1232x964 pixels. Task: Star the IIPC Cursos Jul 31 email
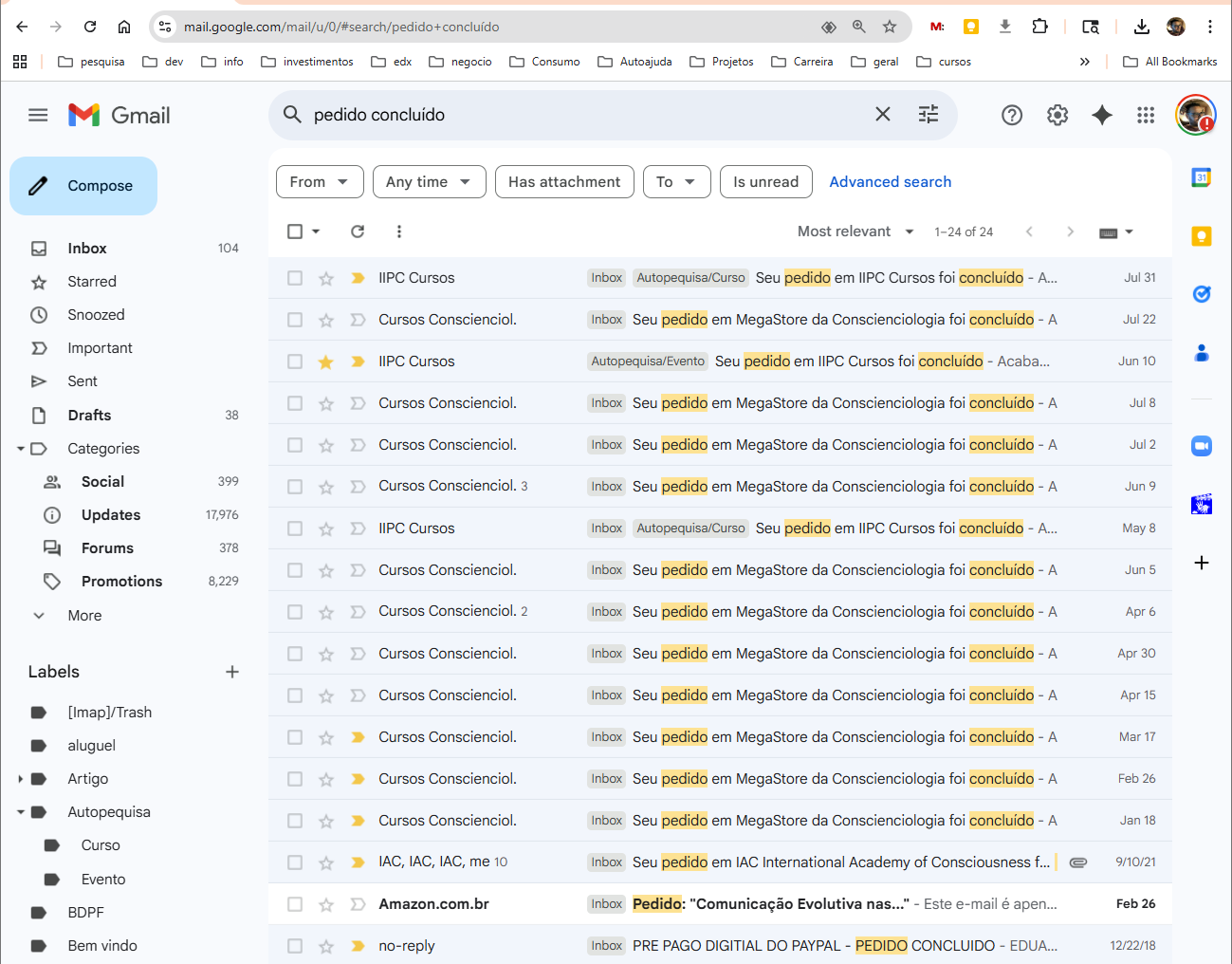pos(326,278)
